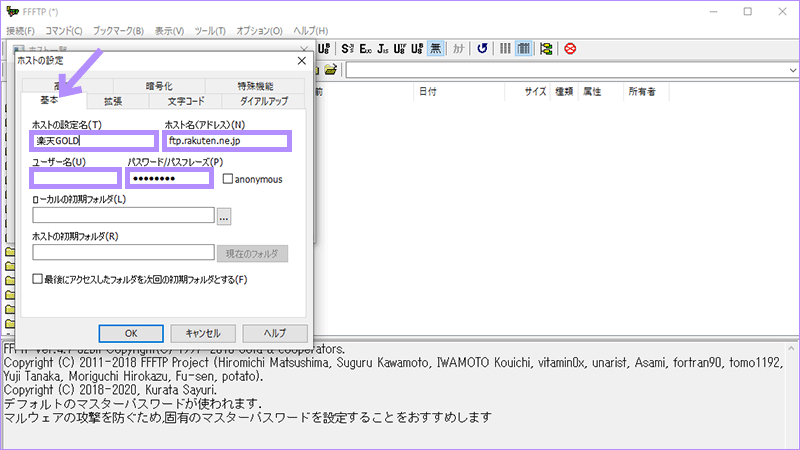Select JIS host kanji code icon

[383, 48]
